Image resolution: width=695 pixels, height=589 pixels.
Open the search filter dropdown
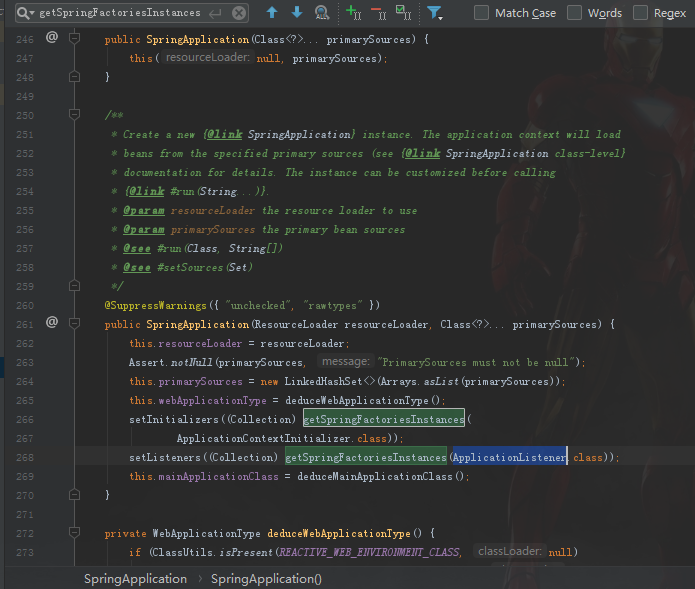(435, 13)
